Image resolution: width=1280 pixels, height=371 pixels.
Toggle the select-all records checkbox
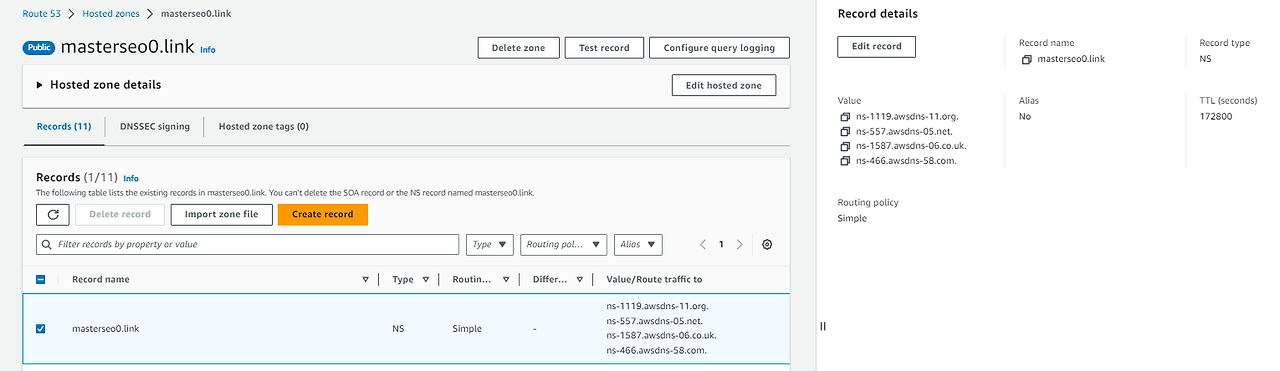41,279
